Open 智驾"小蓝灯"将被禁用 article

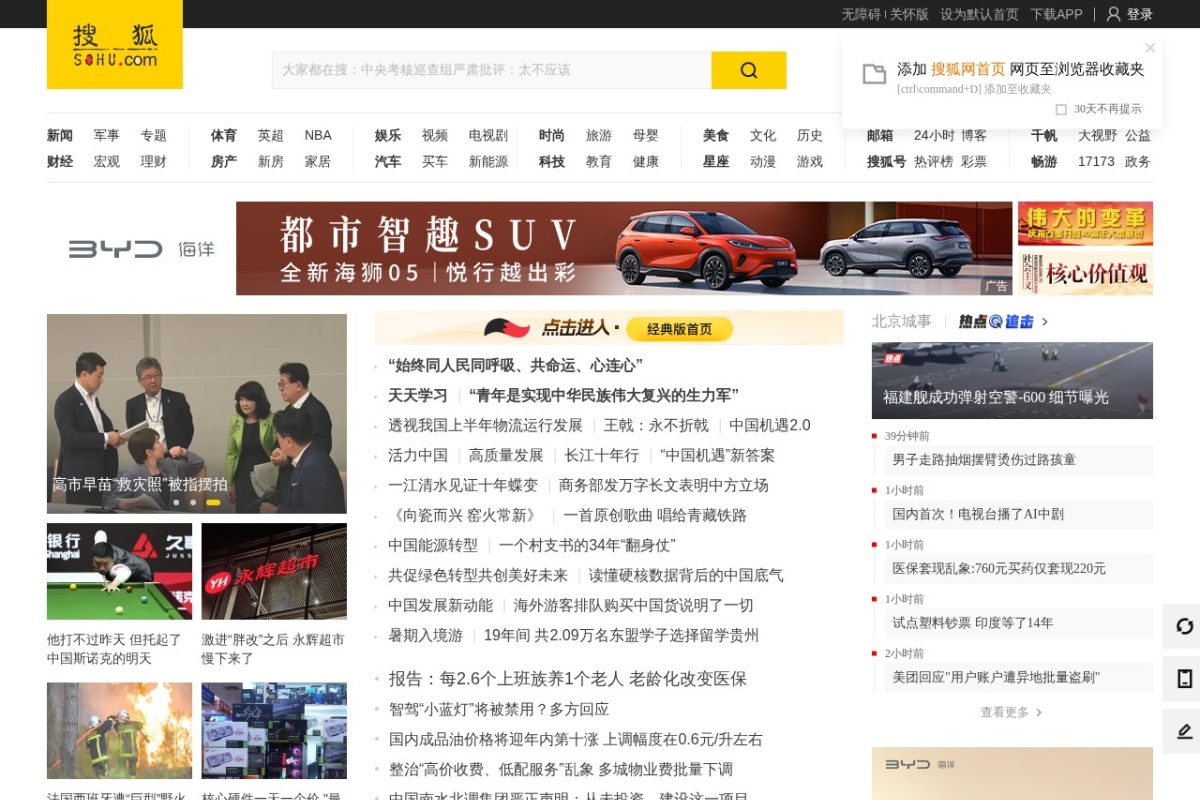coord(499,709)
